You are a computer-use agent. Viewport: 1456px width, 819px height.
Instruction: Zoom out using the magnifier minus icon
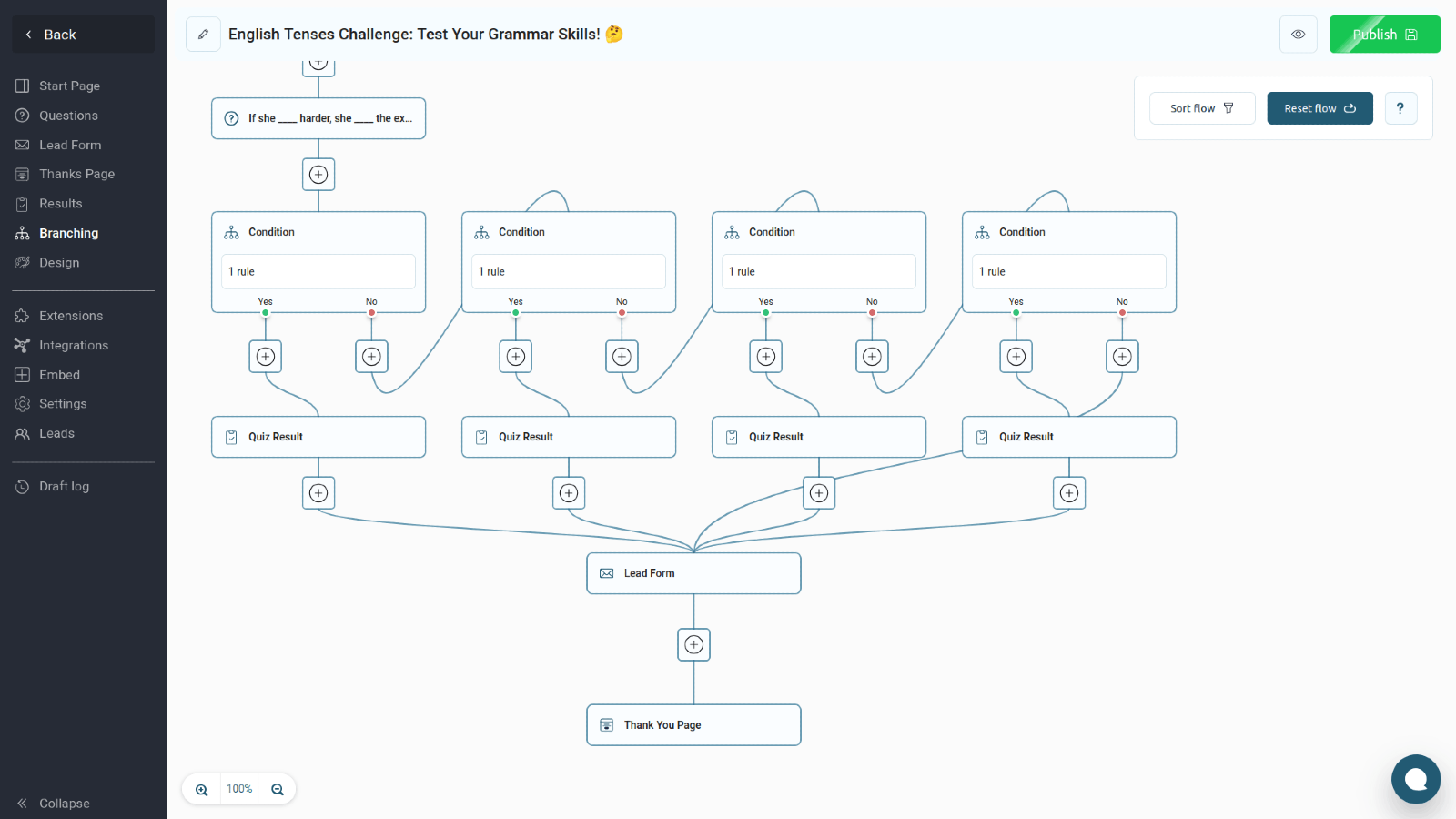tap(278, 789)
